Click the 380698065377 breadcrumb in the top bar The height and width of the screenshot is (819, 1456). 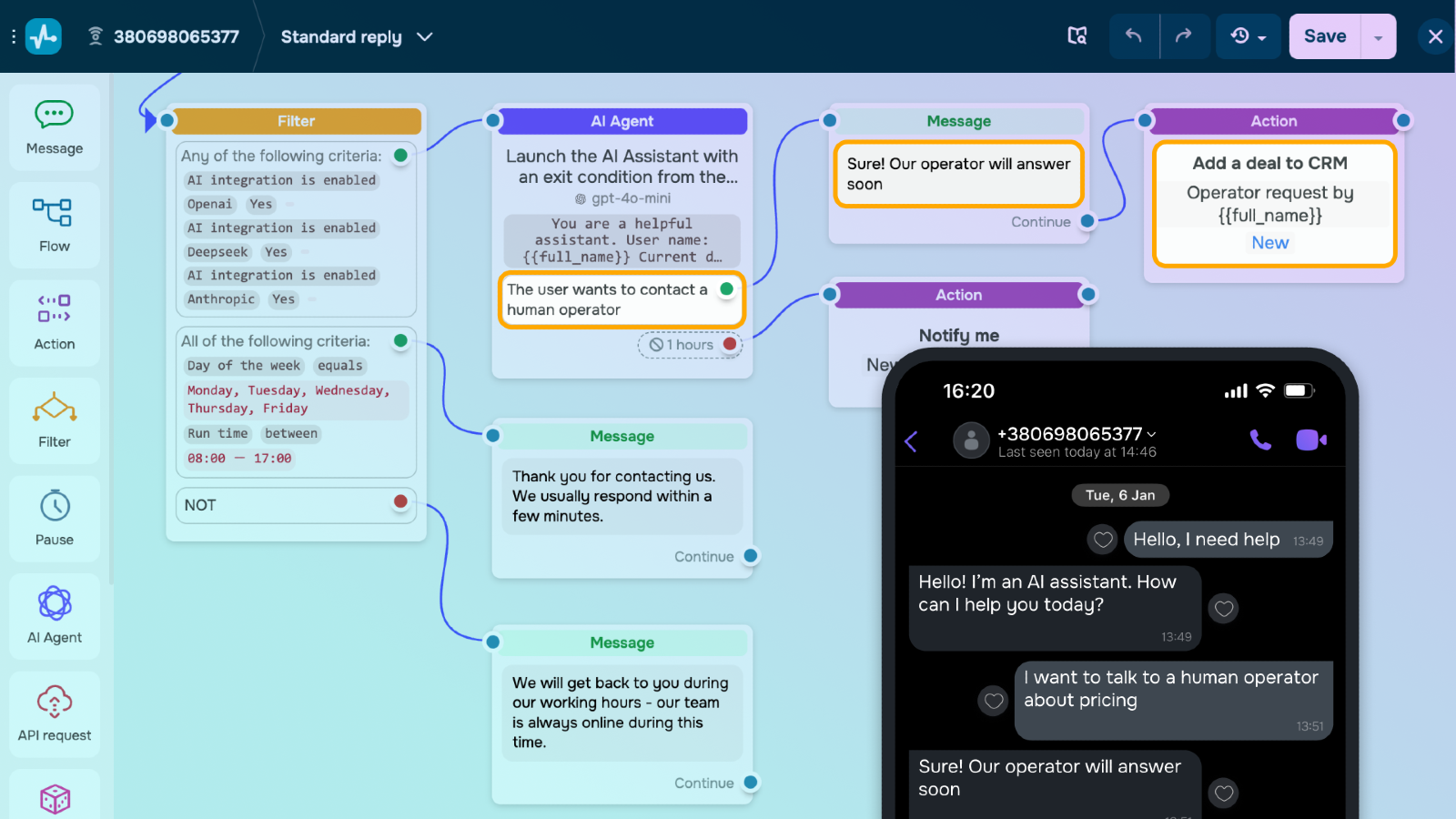pos(176,36)
